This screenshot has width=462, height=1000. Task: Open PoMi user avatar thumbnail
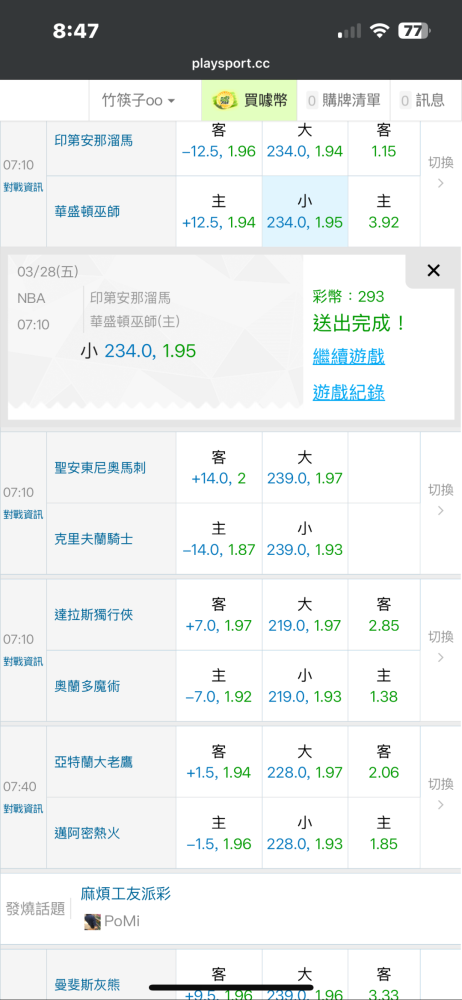[x=93, y=921]
